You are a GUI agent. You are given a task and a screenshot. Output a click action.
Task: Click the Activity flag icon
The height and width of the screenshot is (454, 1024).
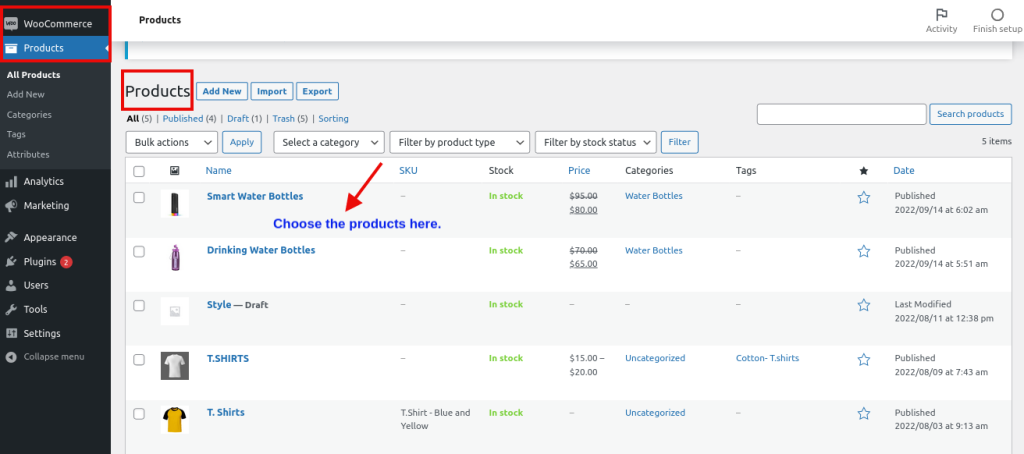(x=941, y=15)
